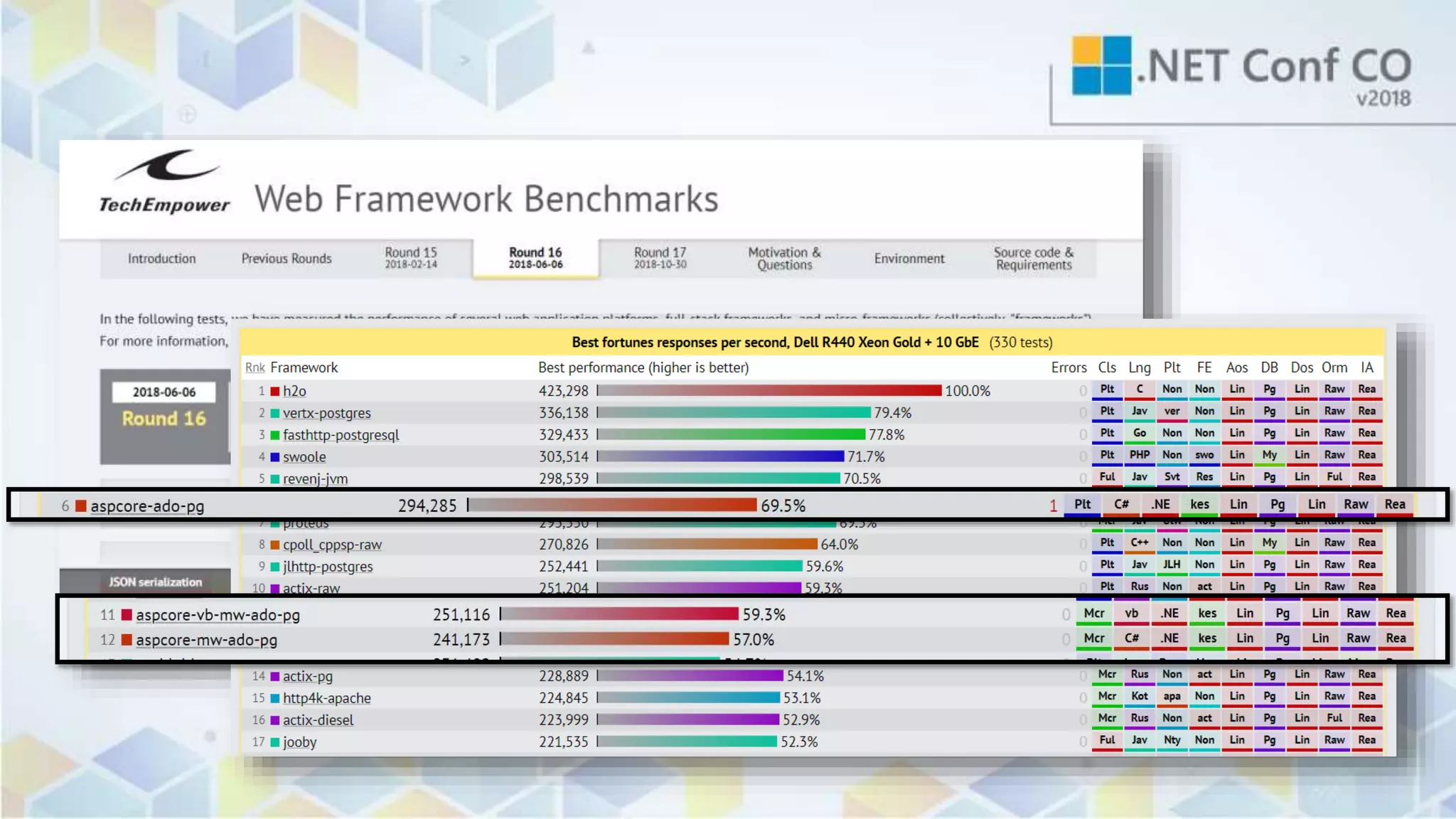1456x819 pixels.
Task: Click the Round 16 date panel
Action: [x=164, y=416]
